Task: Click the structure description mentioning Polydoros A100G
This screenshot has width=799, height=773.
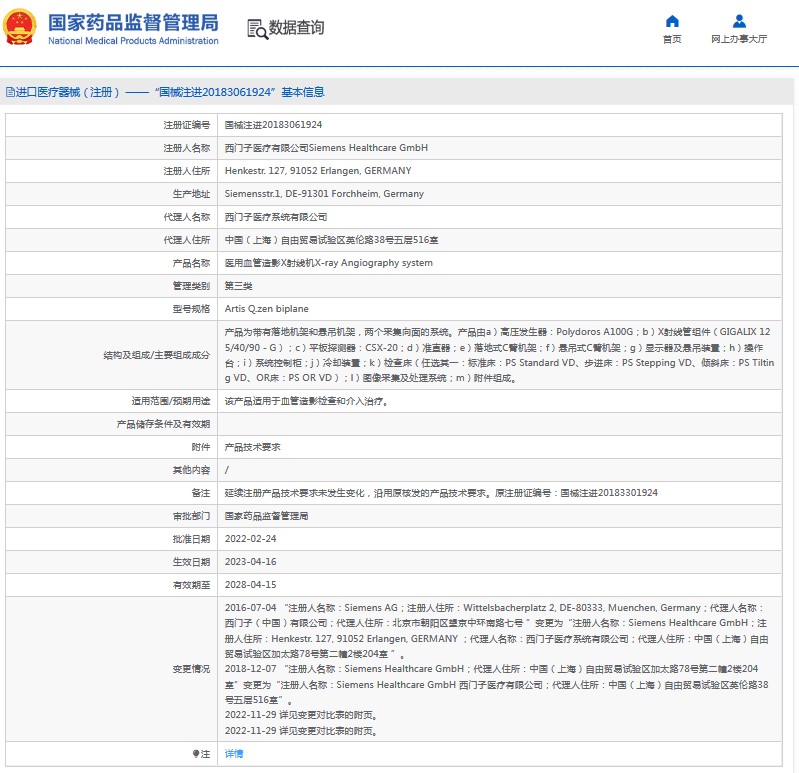Action: 499,355
